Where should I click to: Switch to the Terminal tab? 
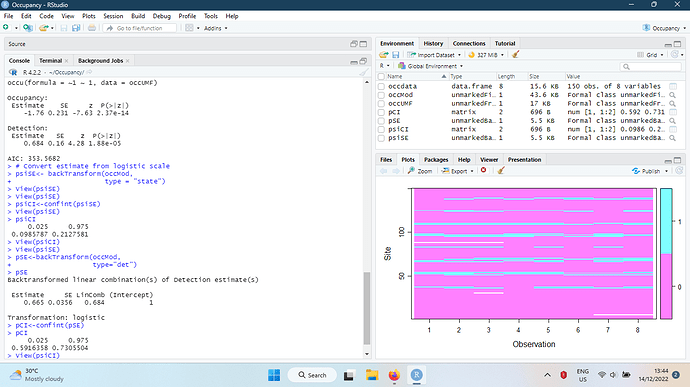point(50,61)
